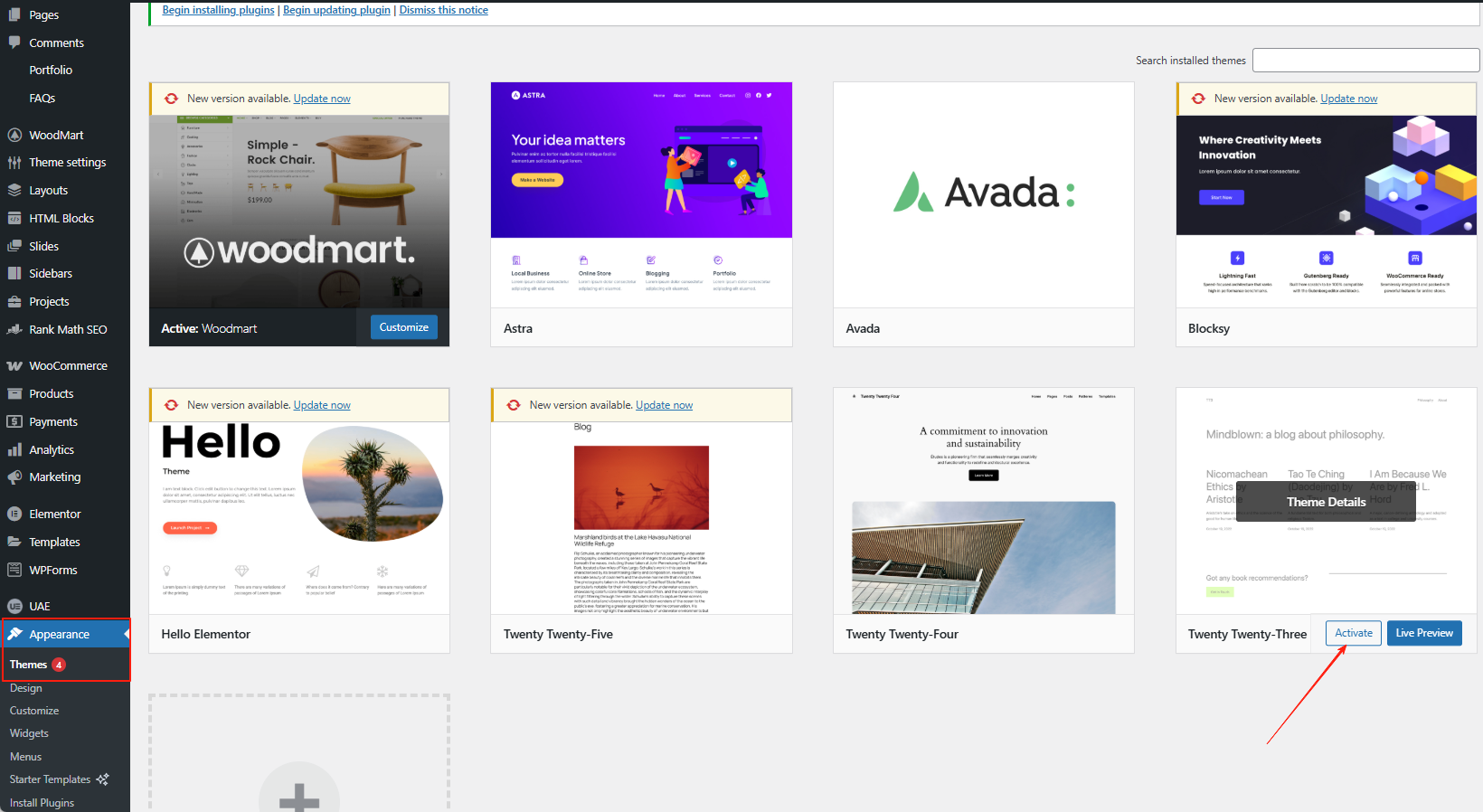This screenshot has height=812, width=1483.
Task: Open the Portfolio menu item
Action: tap(51, 71)
